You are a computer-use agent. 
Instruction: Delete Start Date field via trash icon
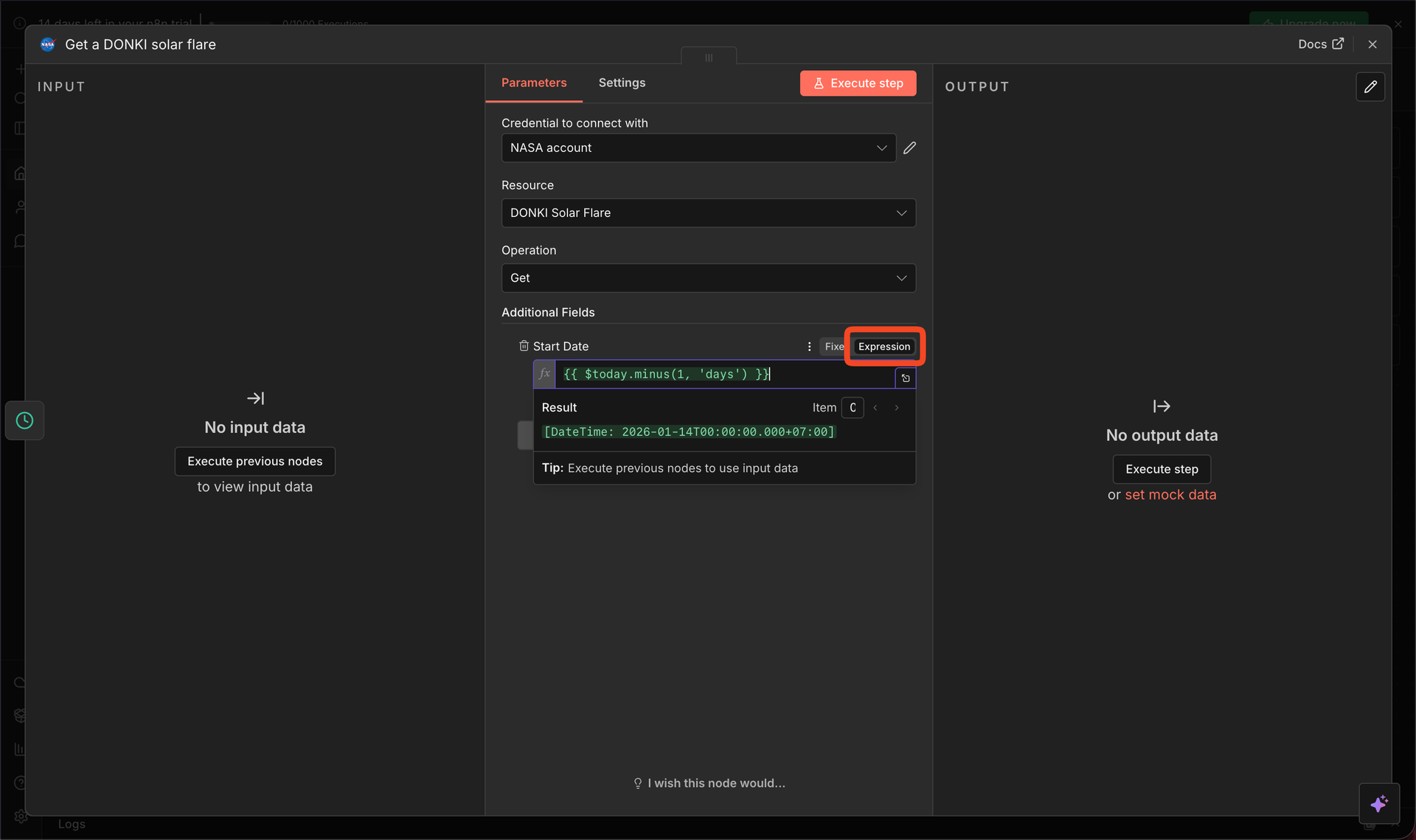pos(524,346)
